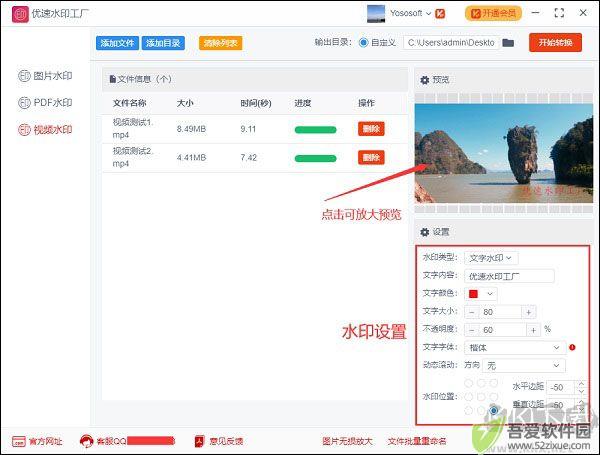
Task: Click the 添加目录 button
Action: (x=163, y=43)
